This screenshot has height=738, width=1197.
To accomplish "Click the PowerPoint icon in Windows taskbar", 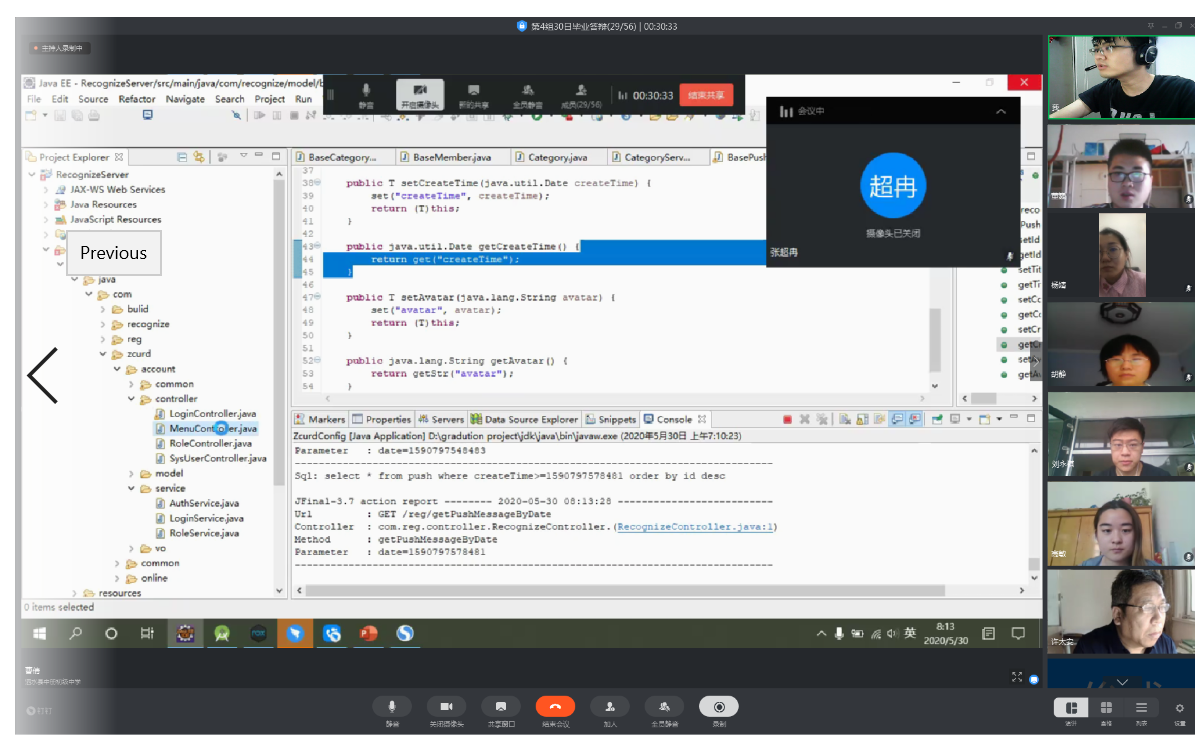I will (x=368, y=633).
